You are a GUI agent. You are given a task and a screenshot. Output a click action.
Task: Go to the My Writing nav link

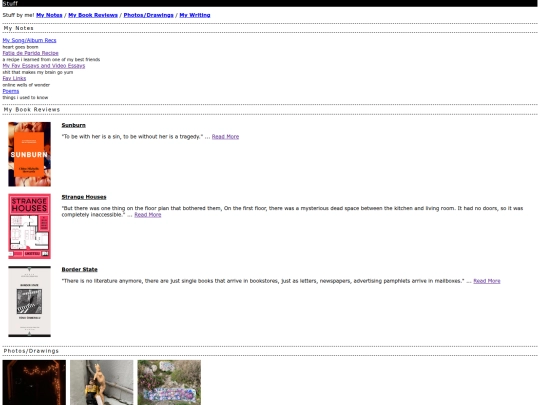coord(195,15)
